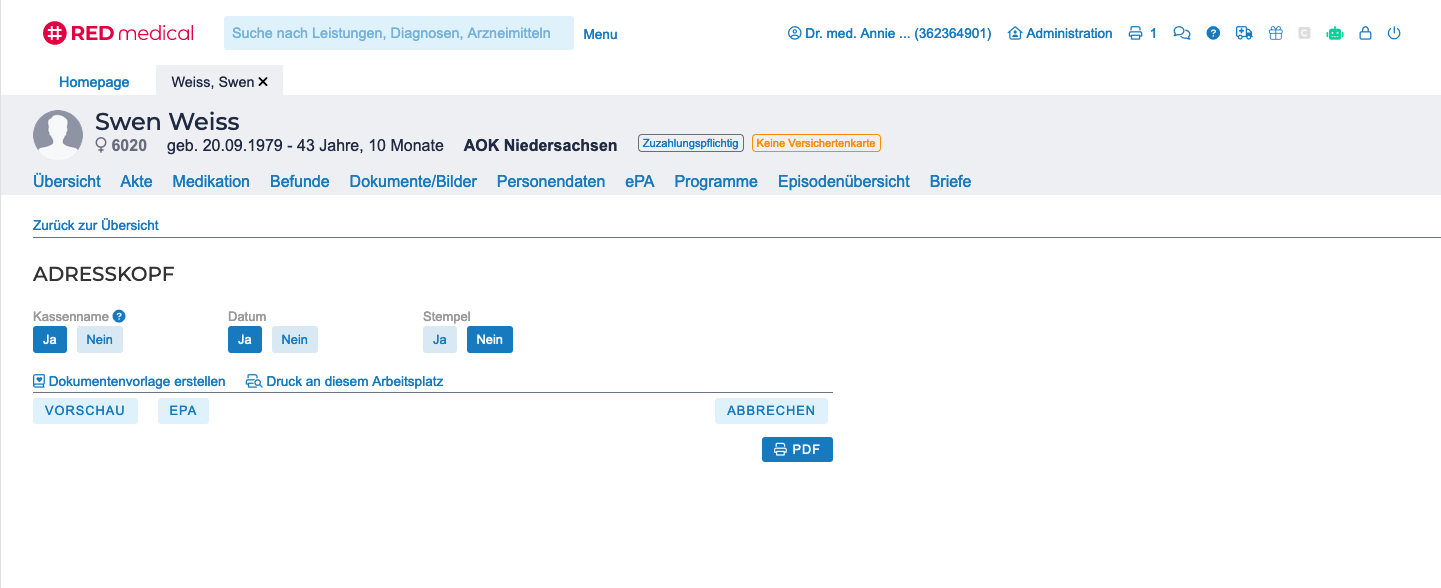Click the search field for Leistungen
This screenshot has width=1441, height=588.
[398, 33]
